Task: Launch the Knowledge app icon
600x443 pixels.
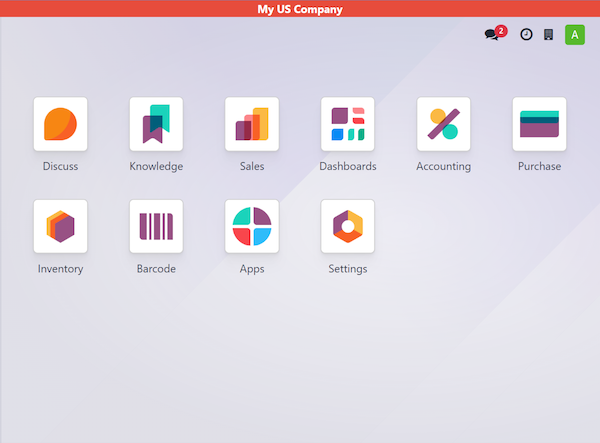Action: 156,124
